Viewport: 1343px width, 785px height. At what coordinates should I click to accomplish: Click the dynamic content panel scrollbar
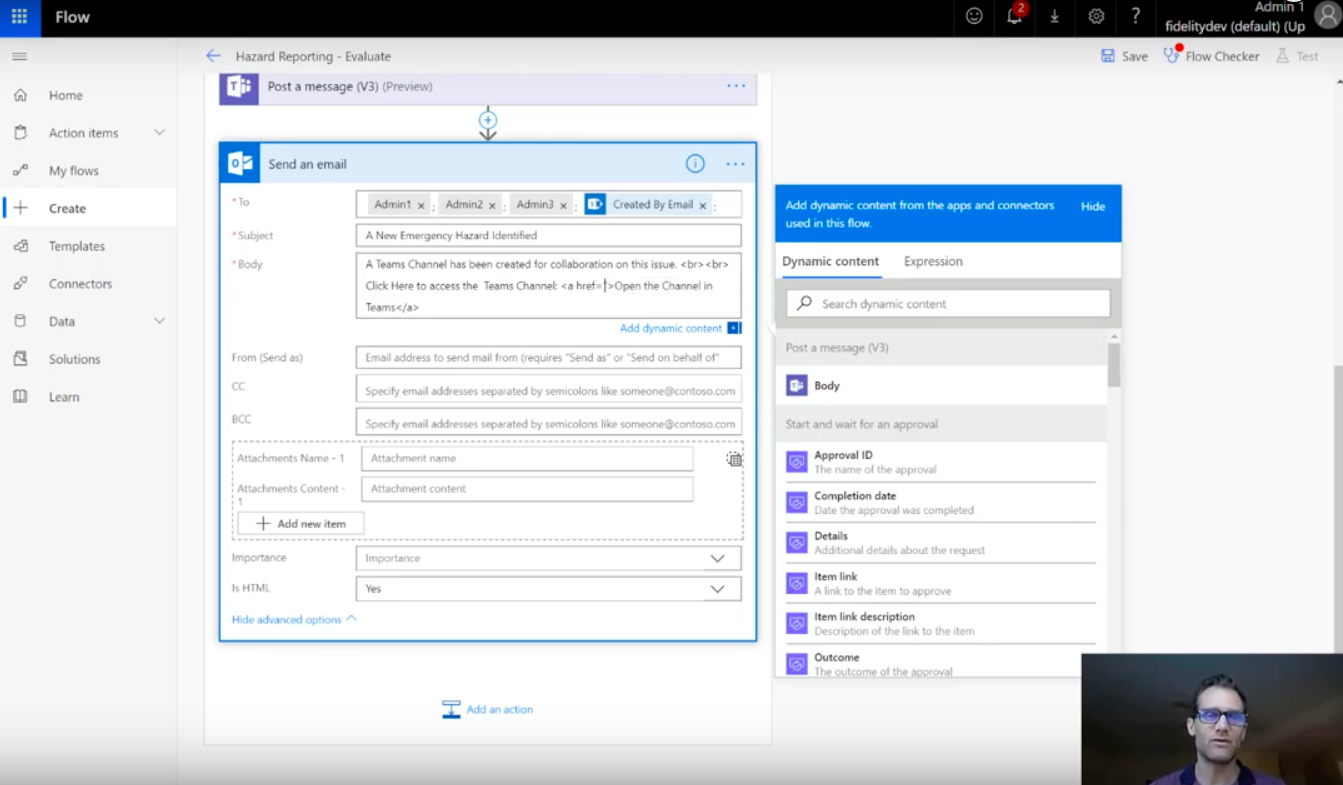[x=1114, y=365]
